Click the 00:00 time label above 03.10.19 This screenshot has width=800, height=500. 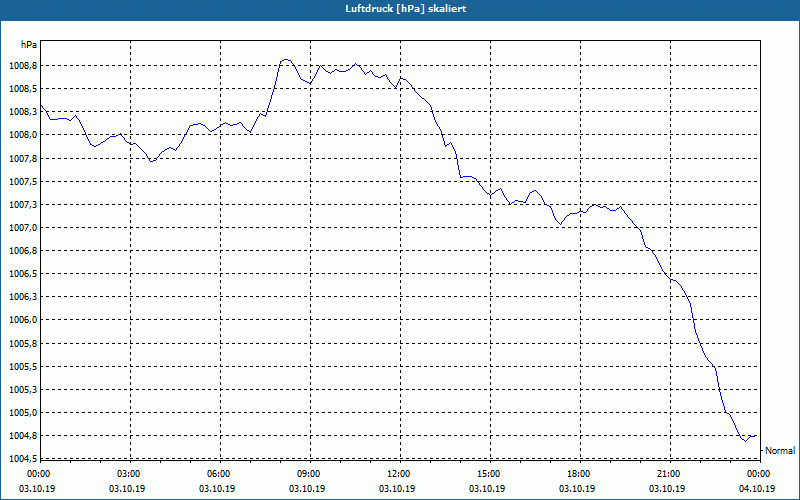(38, 474)
